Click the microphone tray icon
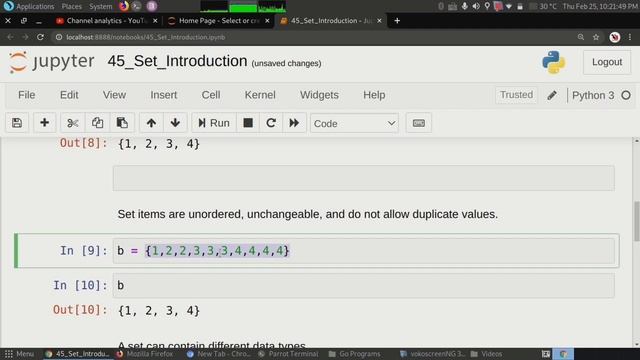The image size is (640, 360). click(x=464, y=6)
